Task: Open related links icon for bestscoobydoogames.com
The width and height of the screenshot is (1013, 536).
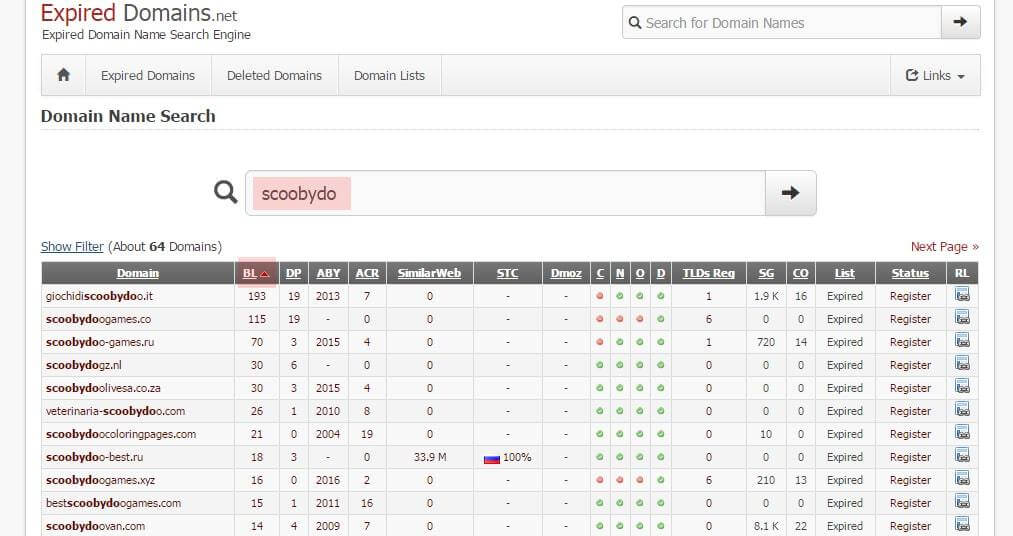Action: (962, 501)
